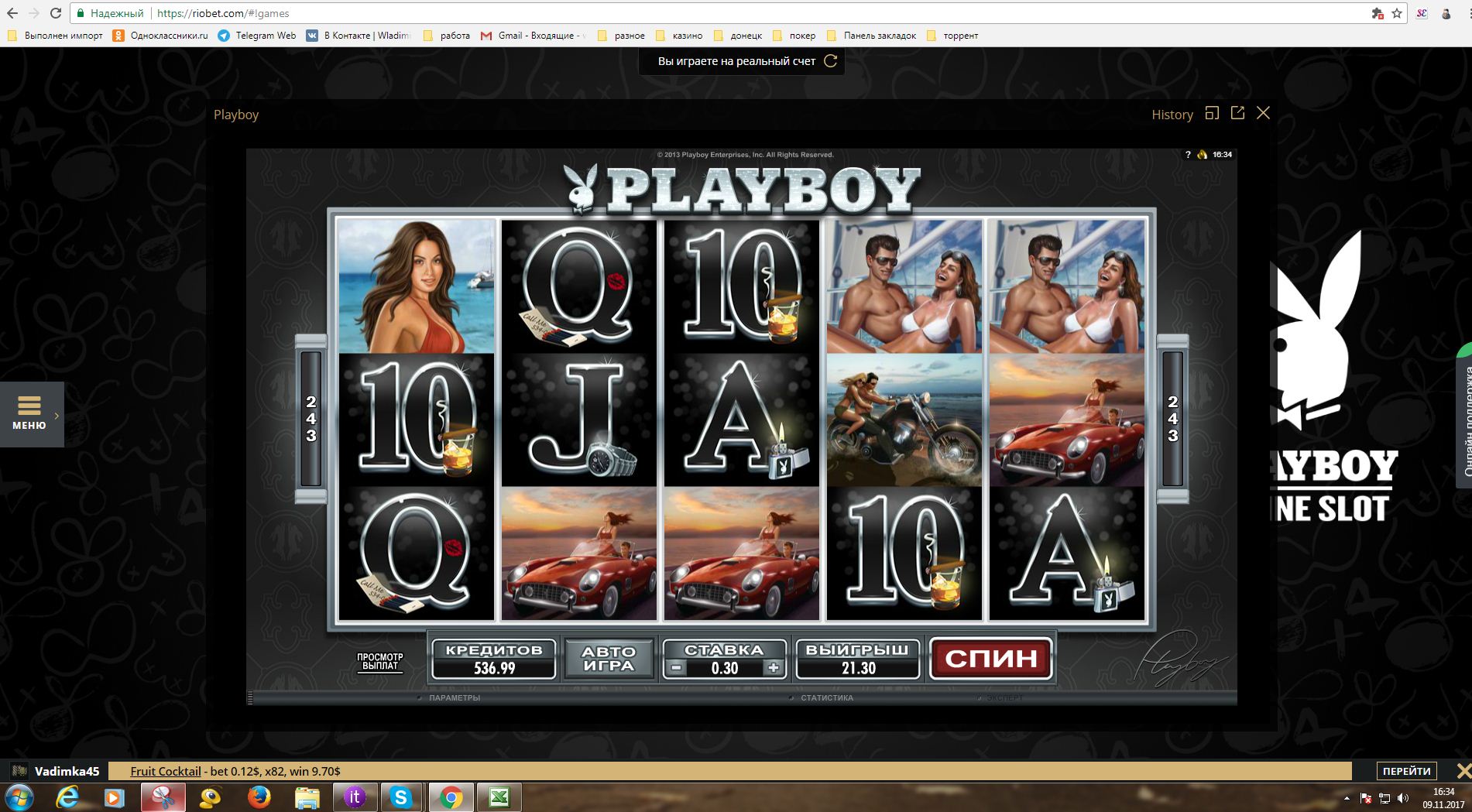
Task: Click the brunette woman symbol on reel one
Action: click(x=417, y=286)
